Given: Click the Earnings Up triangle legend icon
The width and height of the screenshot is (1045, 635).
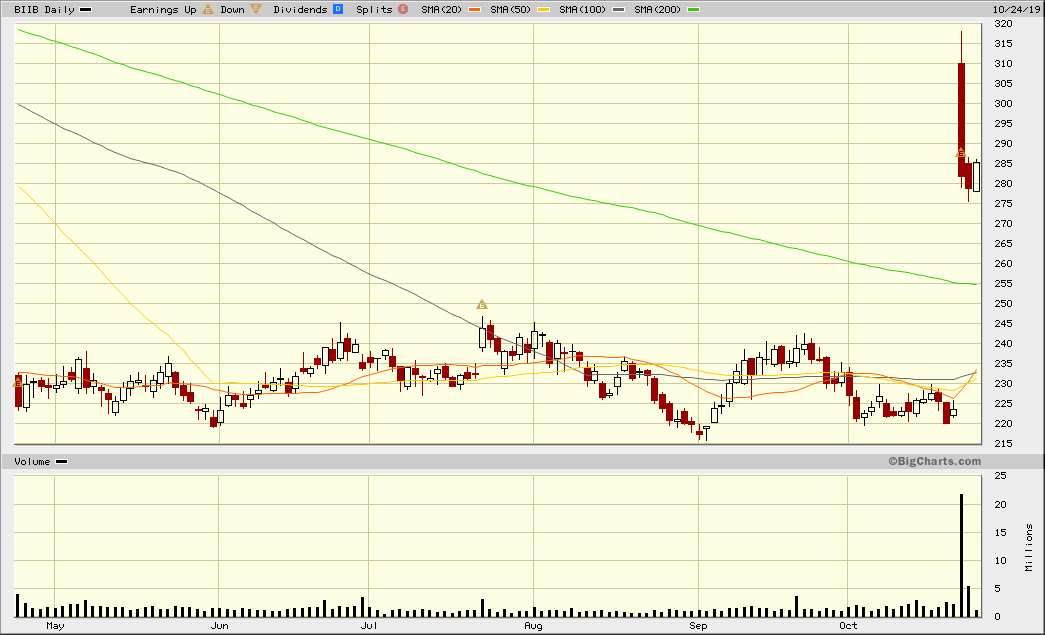Looking at the screenshot, I should 208,9.
